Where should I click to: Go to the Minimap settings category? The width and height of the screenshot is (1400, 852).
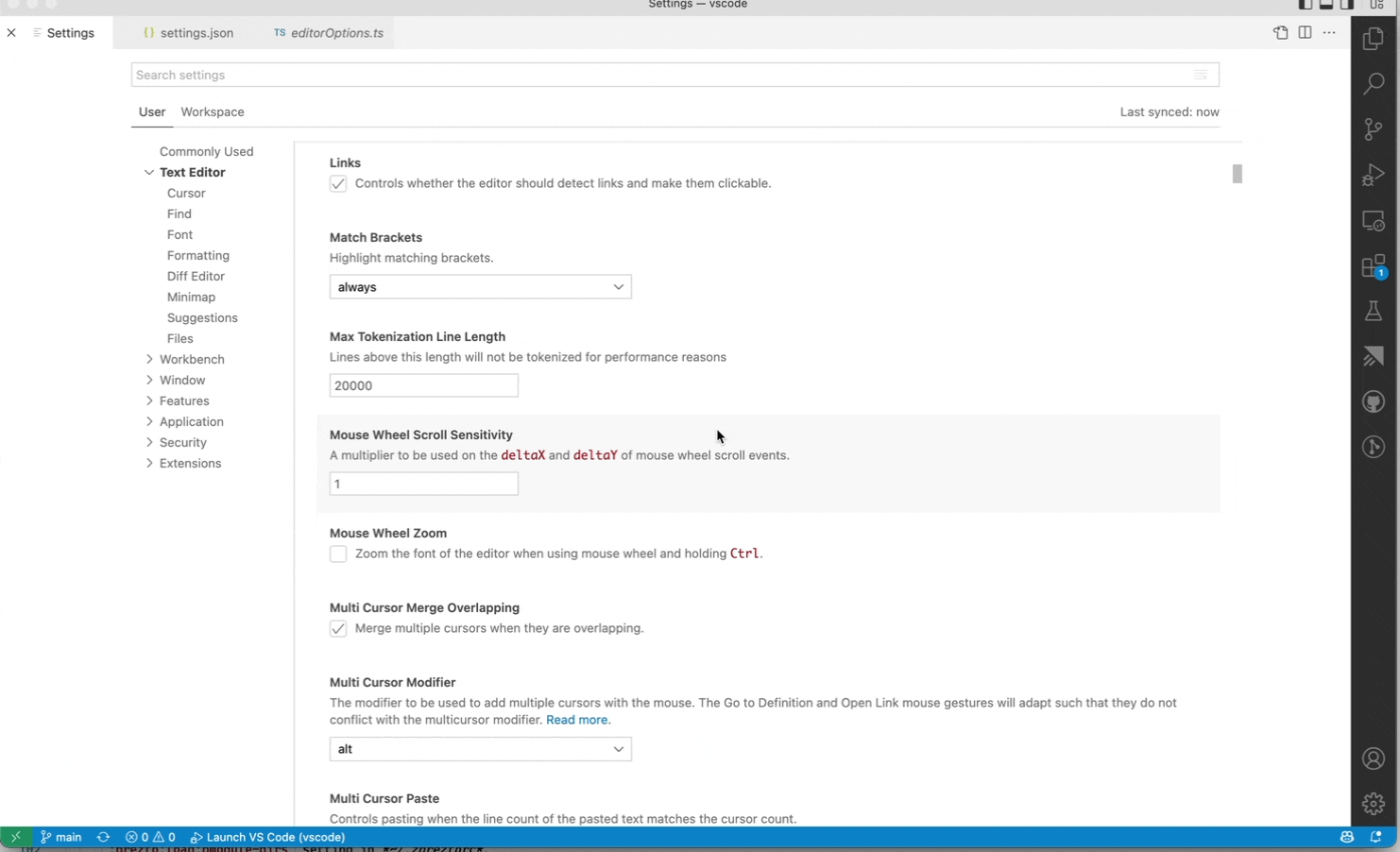pos(191,298)
